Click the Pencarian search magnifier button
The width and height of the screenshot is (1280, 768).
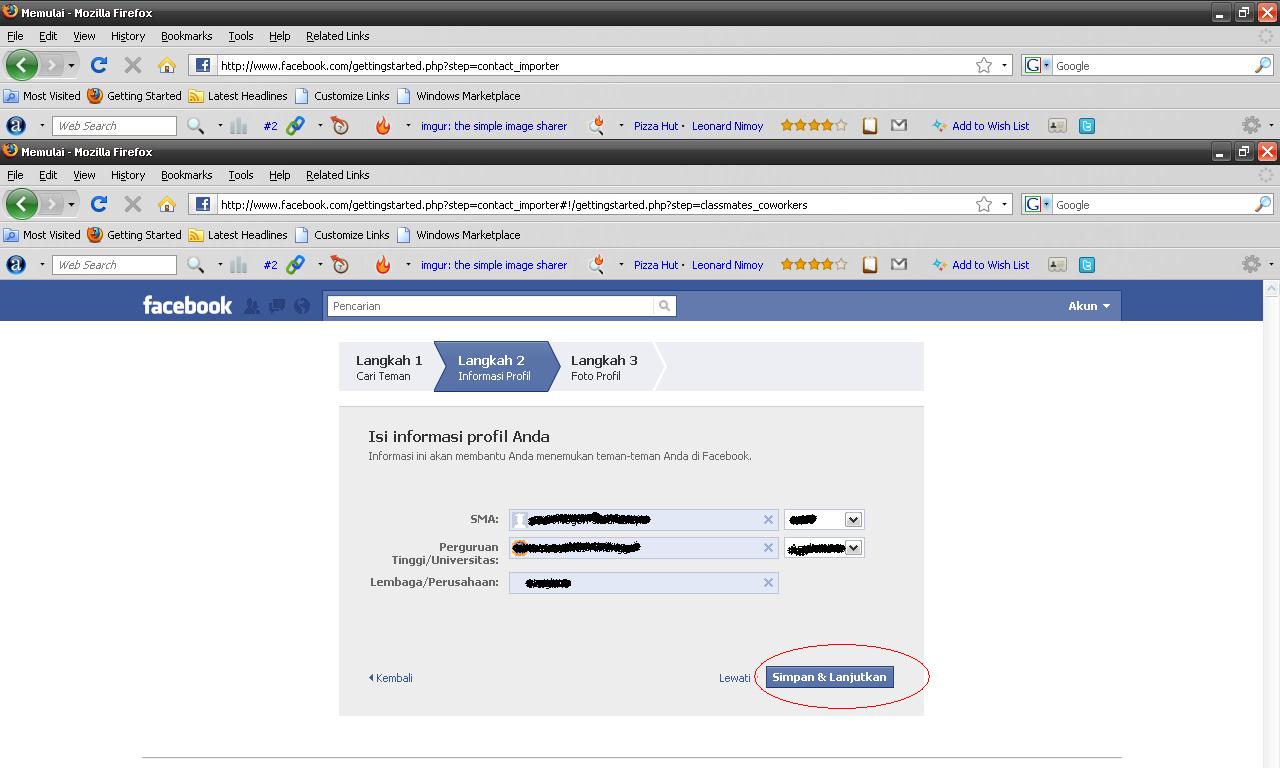tap(664, 306)
